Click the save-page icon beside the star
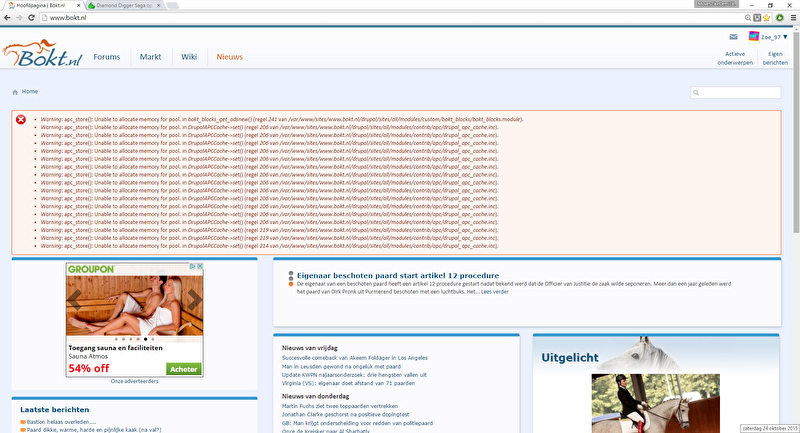 click(757, 17)
